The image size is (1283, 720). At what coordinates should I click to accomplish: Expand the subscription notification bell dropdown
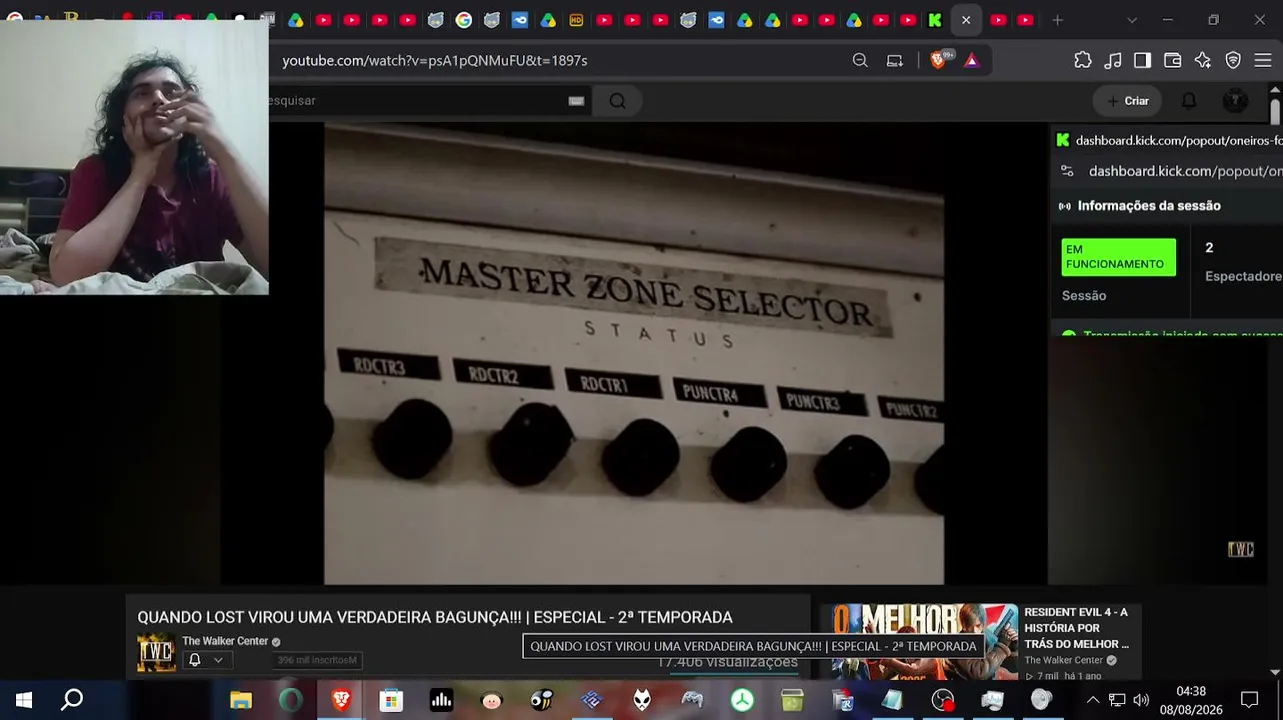[x=205, y=660]
